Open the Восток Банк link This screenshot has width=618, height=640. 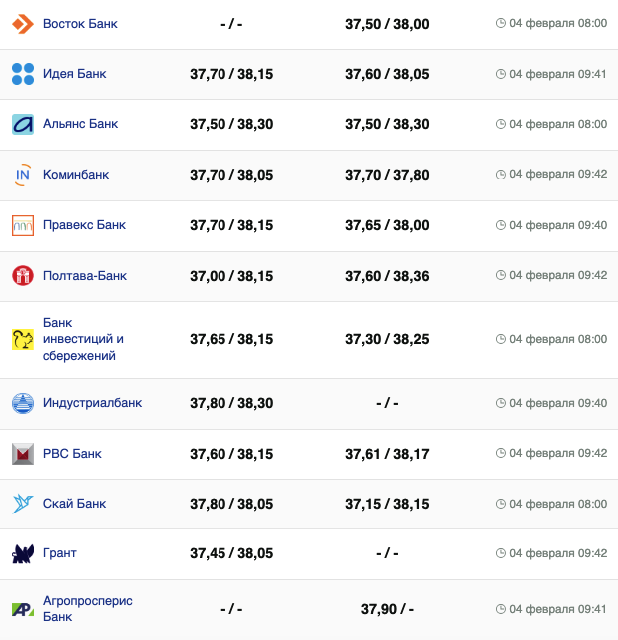[x=80, y=23]
